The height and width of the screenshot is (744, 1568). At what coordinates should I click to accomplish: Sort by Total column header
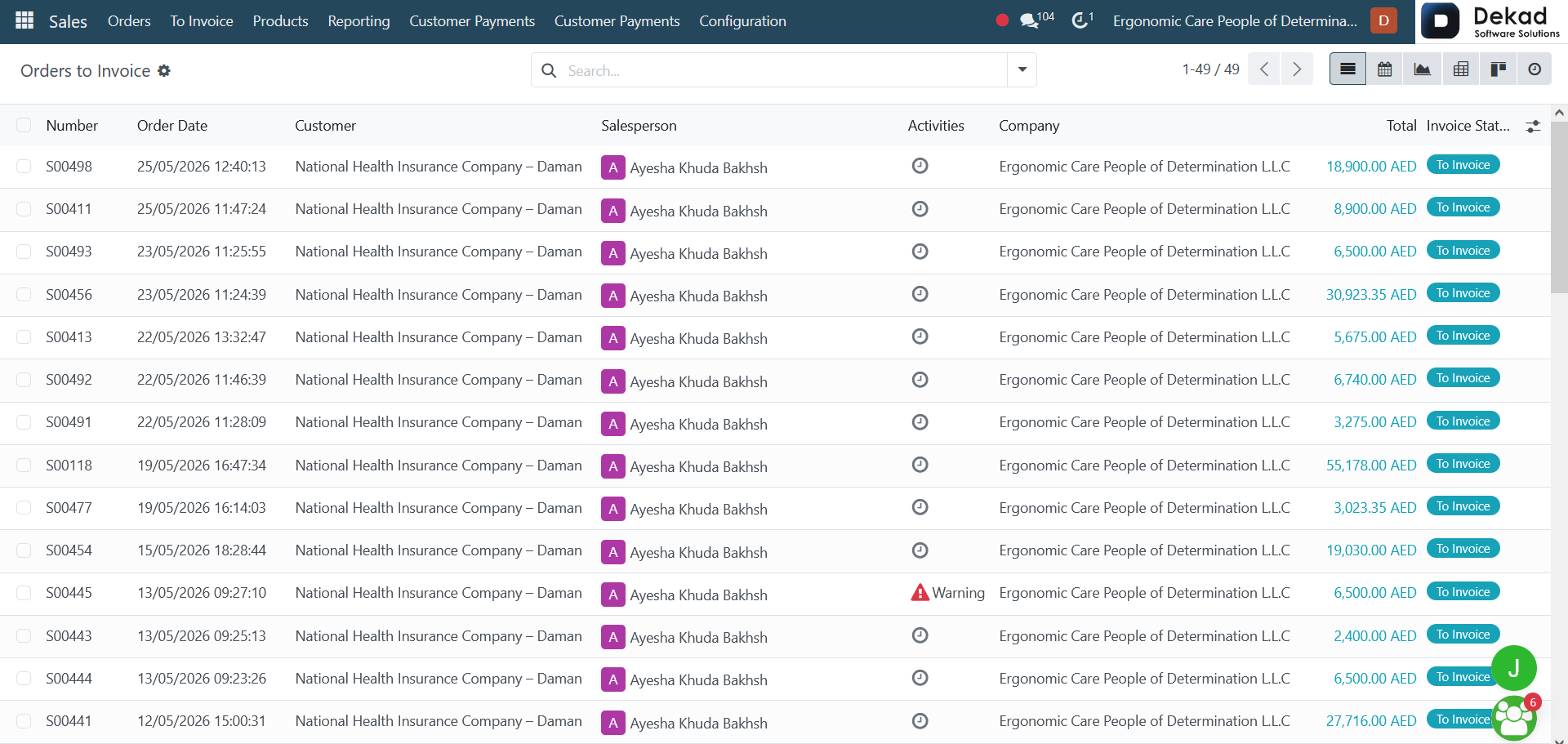[1401, 126]
